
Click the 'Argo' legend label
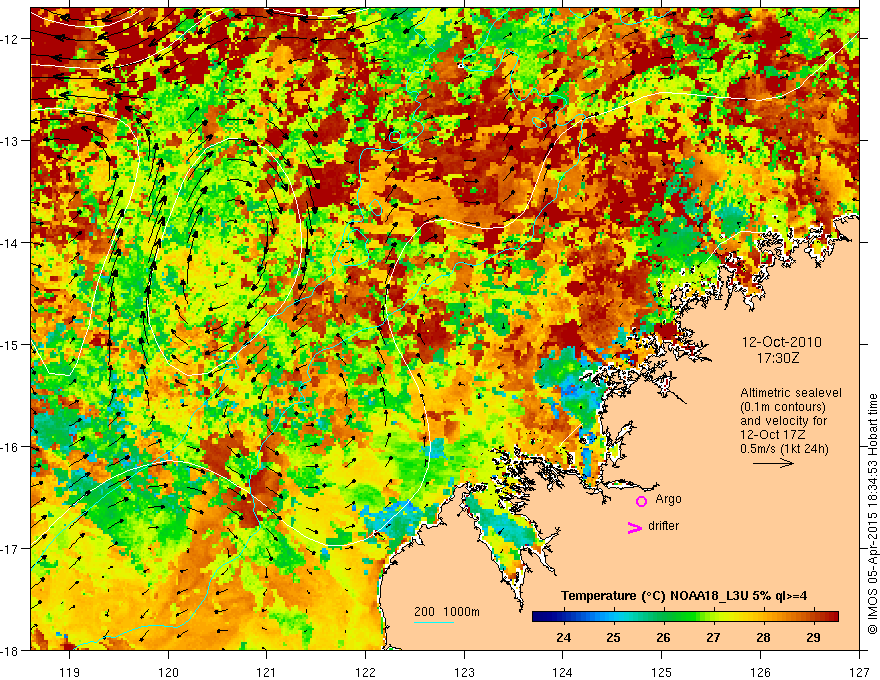[x=668, y=499]
